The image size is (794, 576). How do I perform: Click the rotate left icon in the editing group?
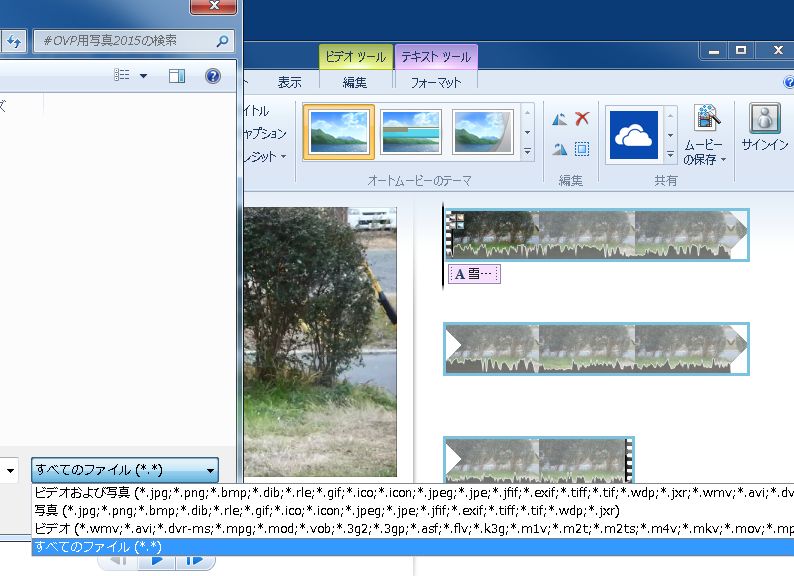tap(560, 119)
